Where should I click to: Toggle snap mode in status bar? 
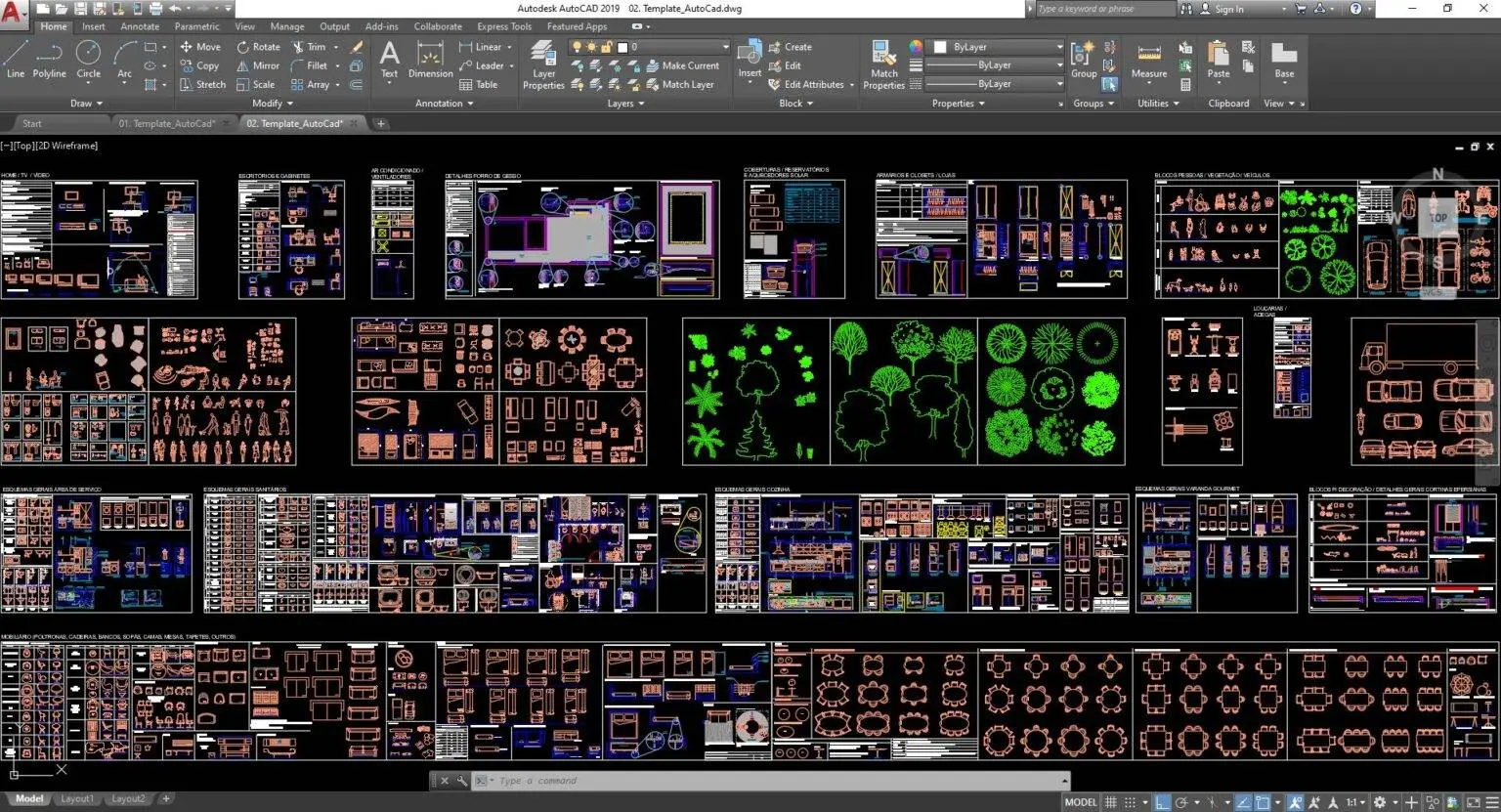(x=1131, y=802)
